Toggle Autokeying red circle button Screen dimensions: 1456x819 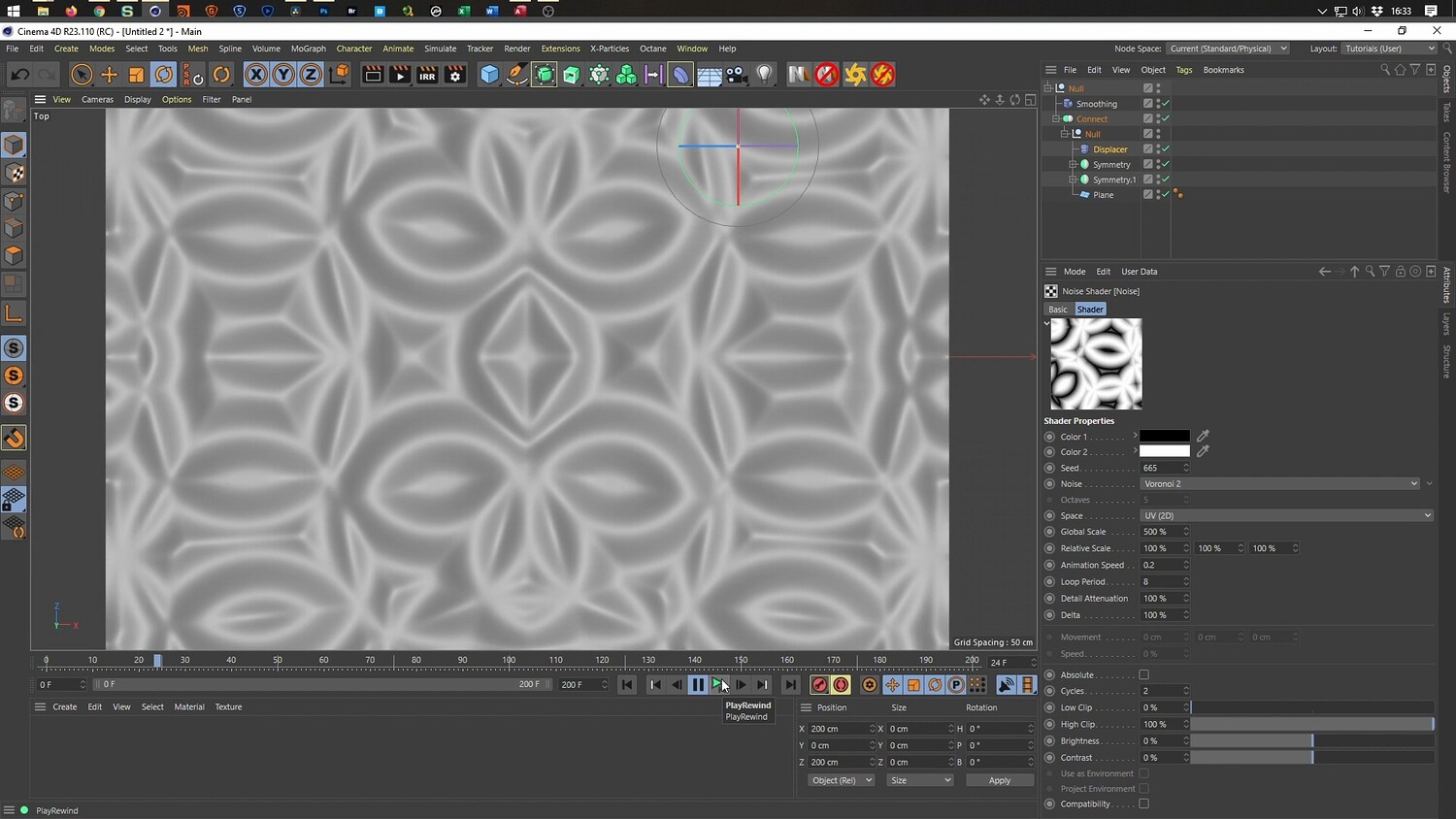click(842, 685)
